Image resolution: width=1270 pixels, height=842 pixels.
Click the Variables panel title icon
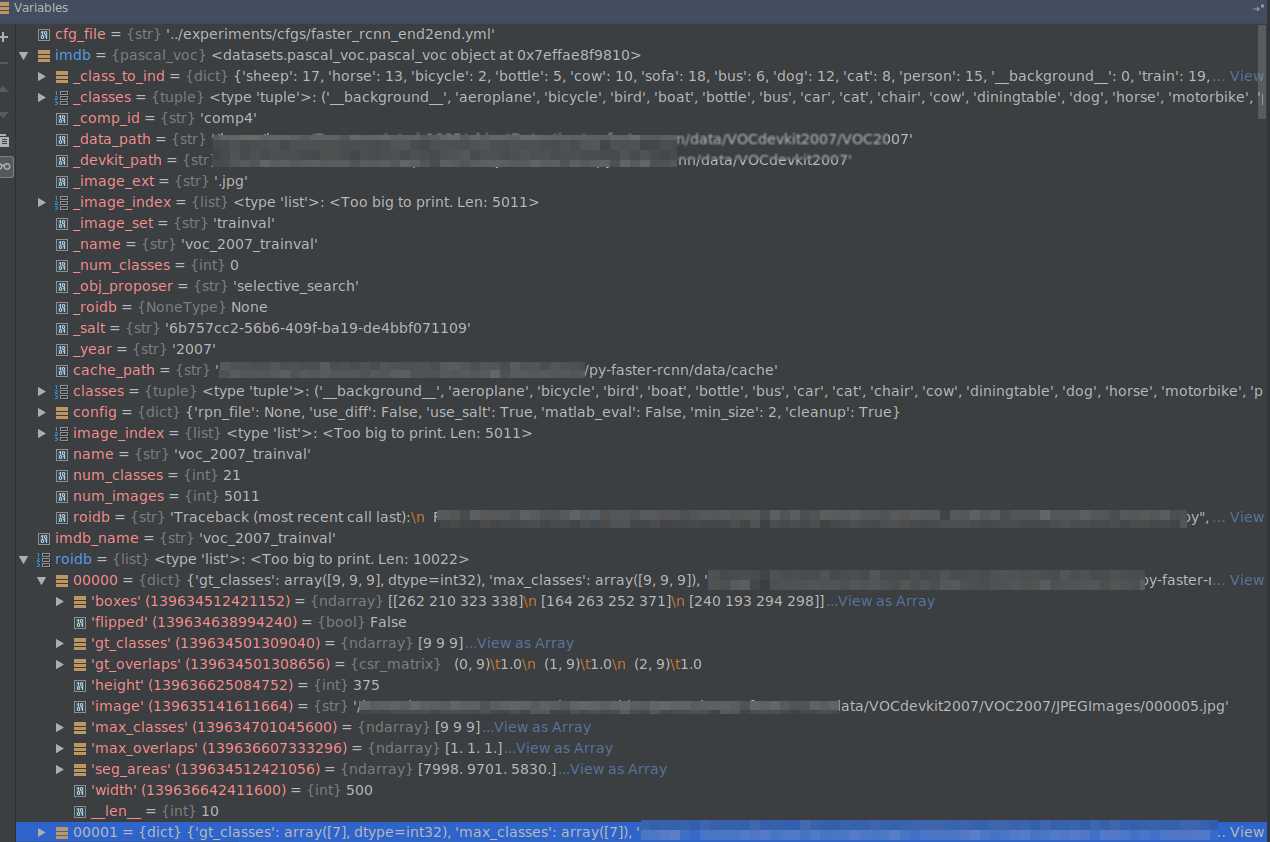click(x=6, y=8)
